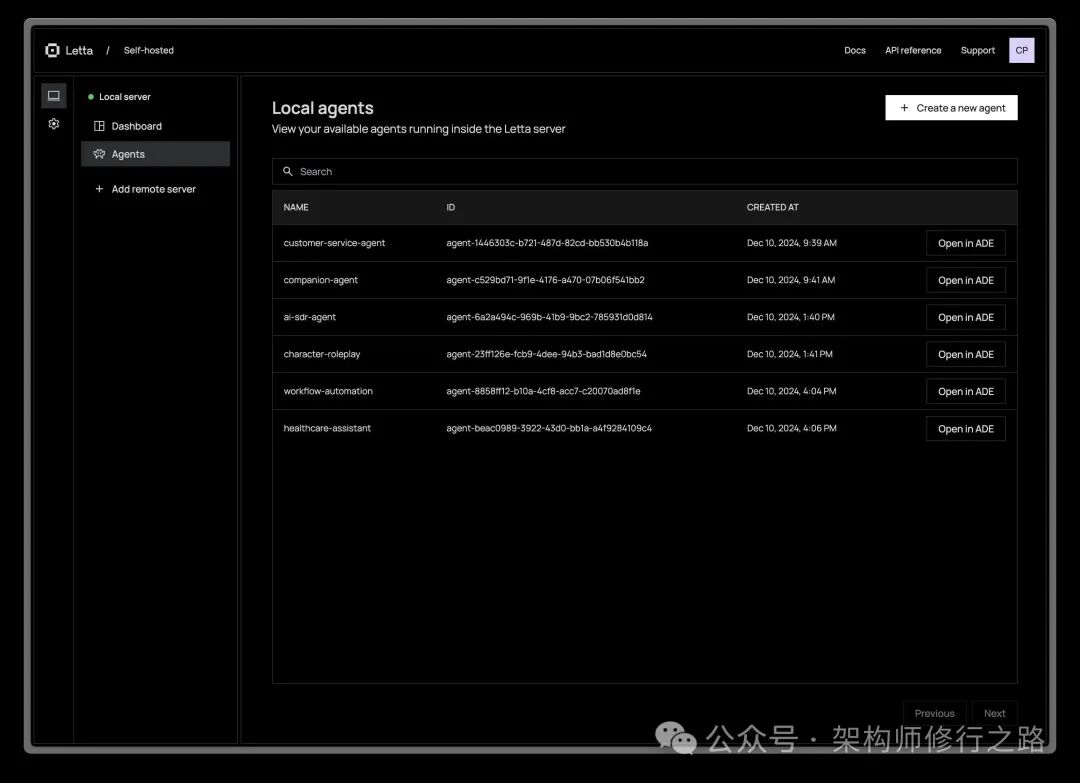Click the Self-hosted breadcrumb

pyautogui.click(x=149, y=50)
